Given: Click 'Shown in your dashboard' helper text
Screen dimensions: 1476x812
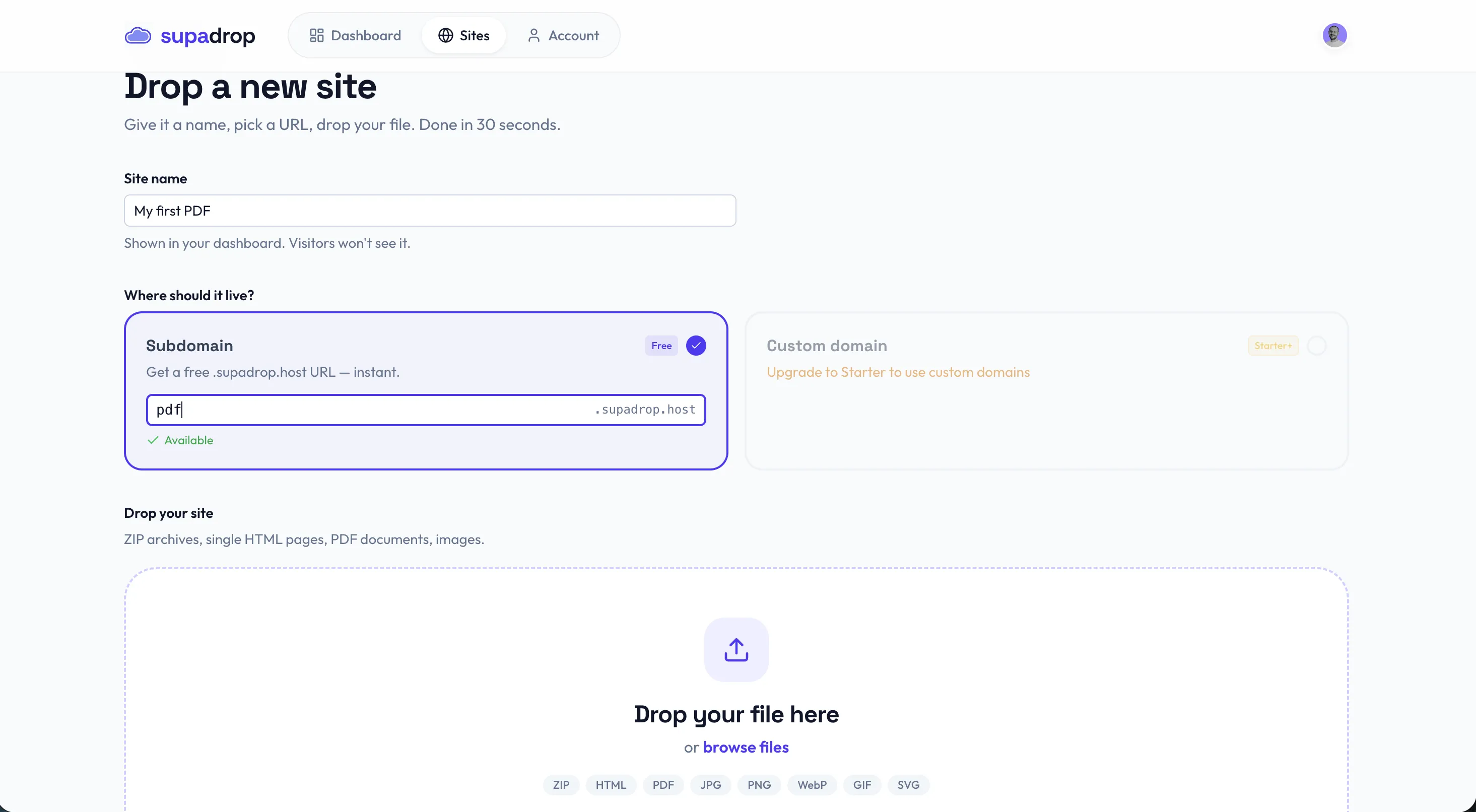Looking at the screenshot, I should (267, 243).
